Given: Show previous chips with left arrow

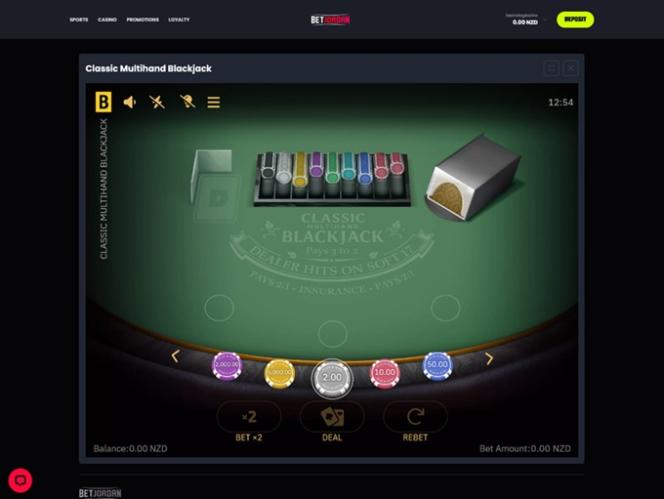Looking at the screenshot, I should 175,356.
